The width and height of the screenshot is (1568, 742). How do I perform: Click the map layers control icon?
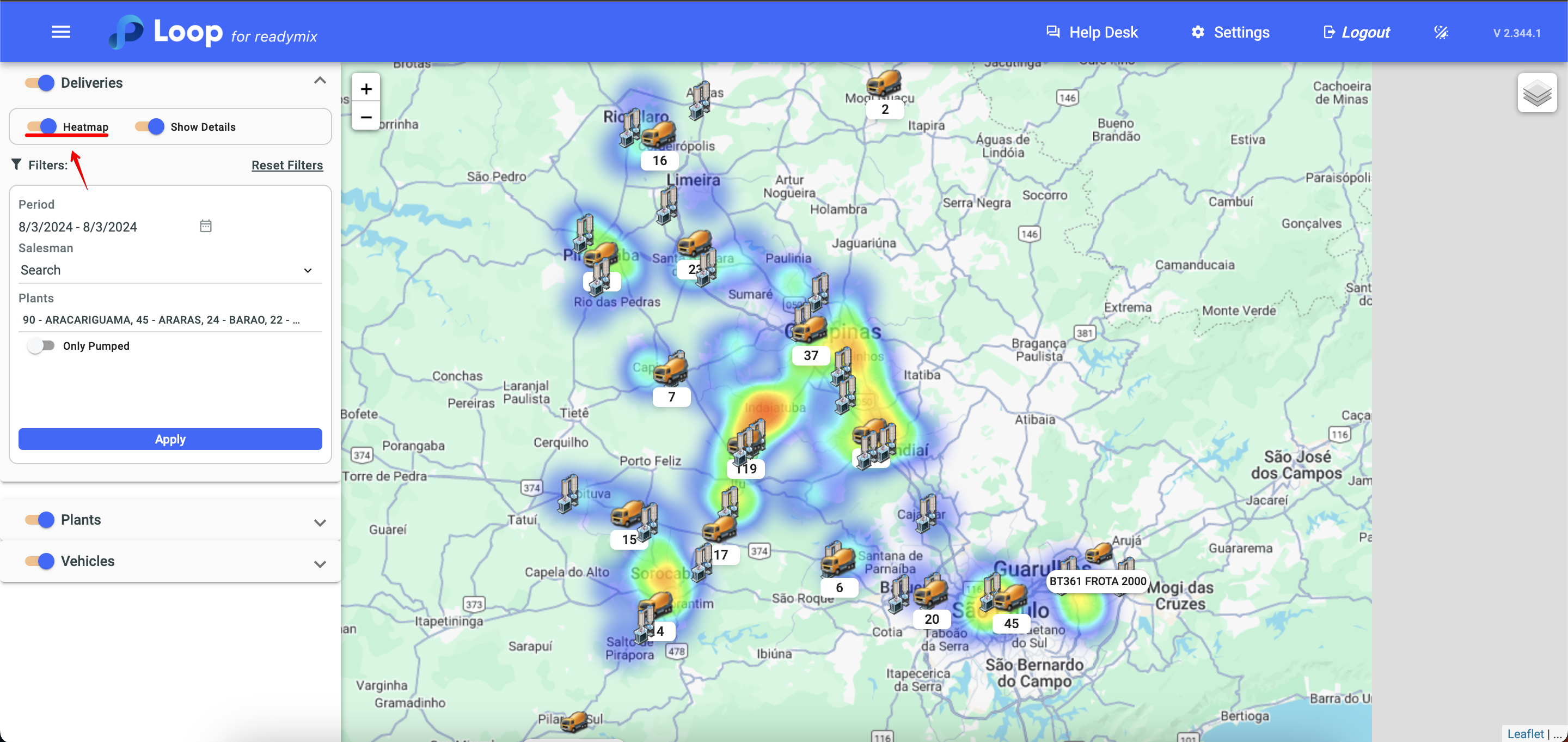1536,93
